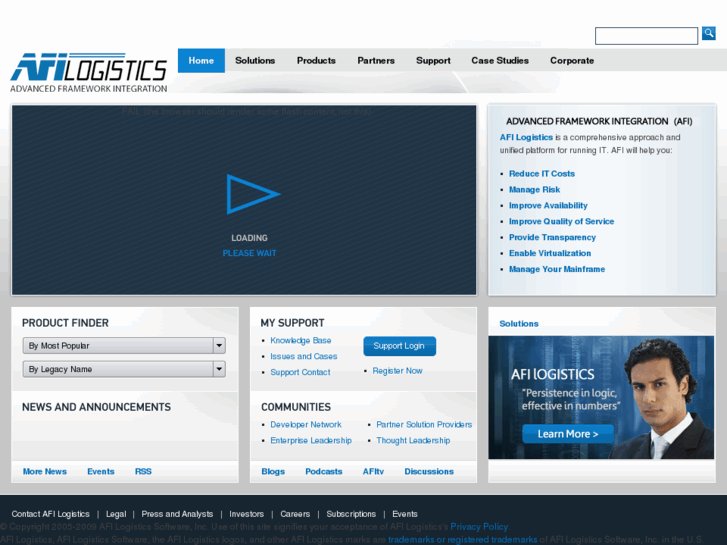Open the Corporate menu

572,61
